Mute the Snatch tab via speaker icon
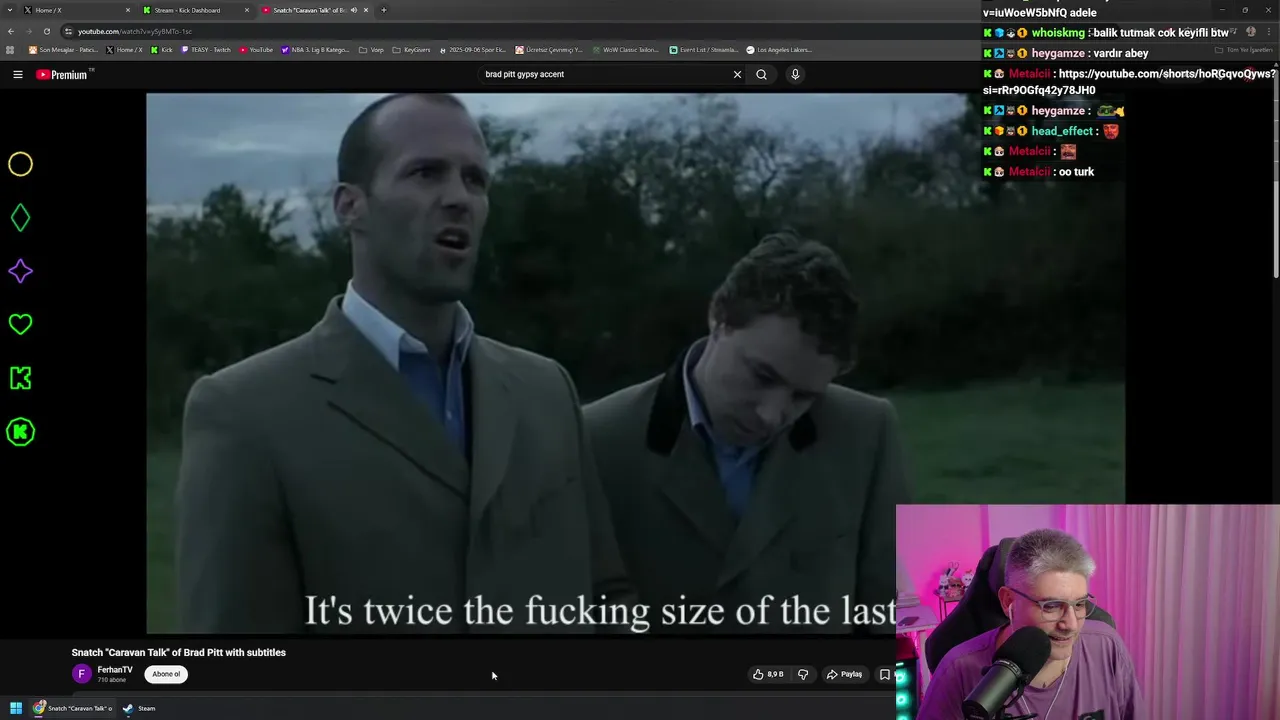1280x720 pixels. click(x=354, y=10)
